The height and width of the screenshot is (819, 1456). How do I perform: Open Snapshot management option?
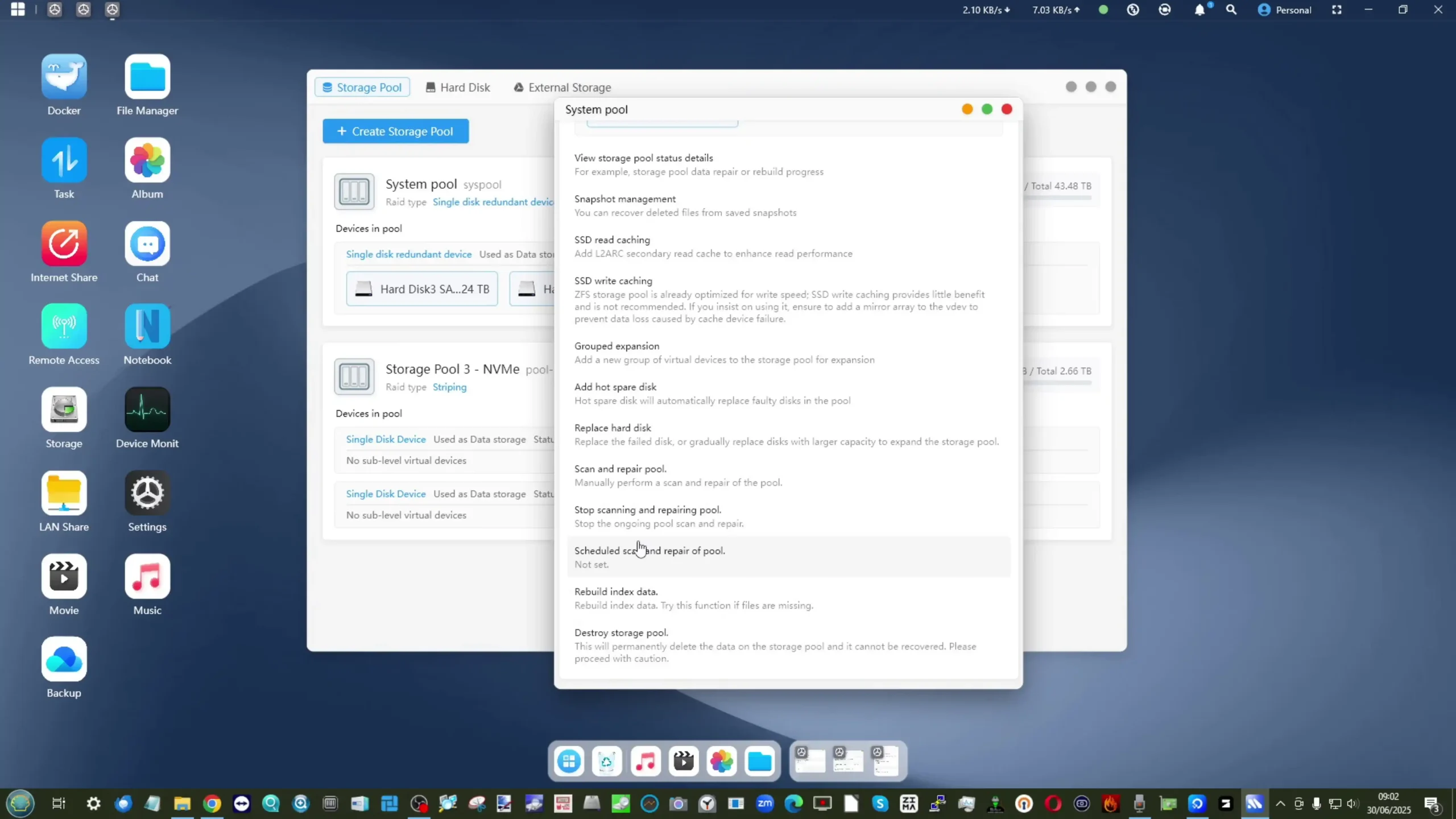788,205
